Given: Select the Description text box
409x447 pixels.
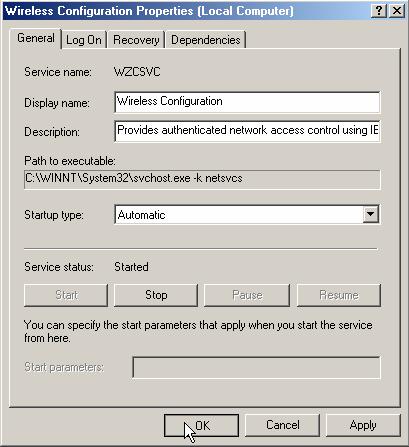Looking at the screenshot, I should (247, 131).
